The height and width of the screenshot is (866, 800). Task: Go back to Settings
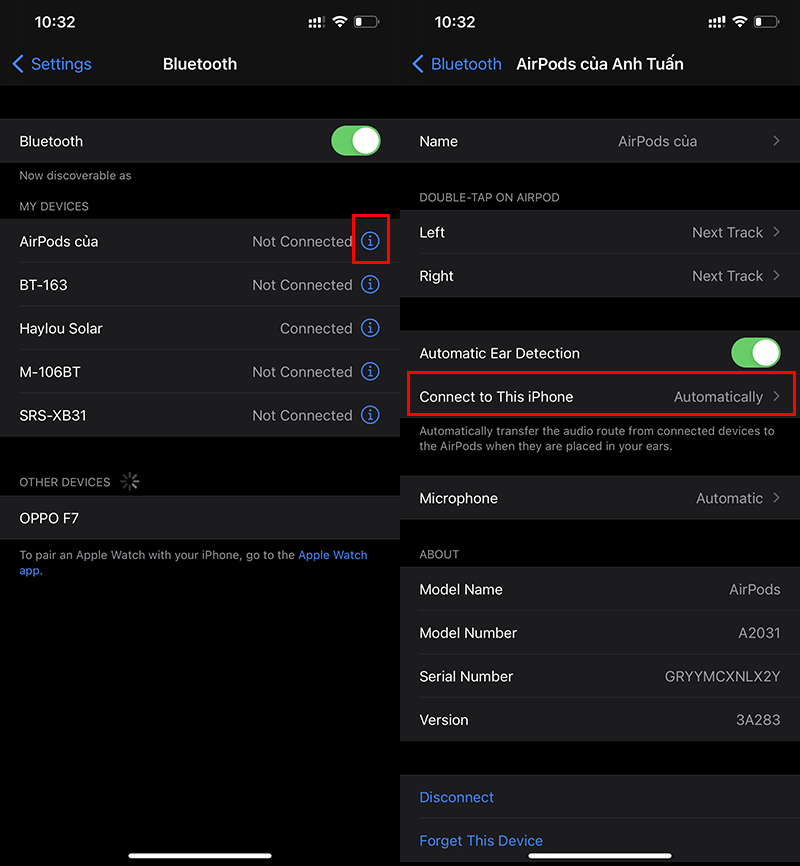52,64
